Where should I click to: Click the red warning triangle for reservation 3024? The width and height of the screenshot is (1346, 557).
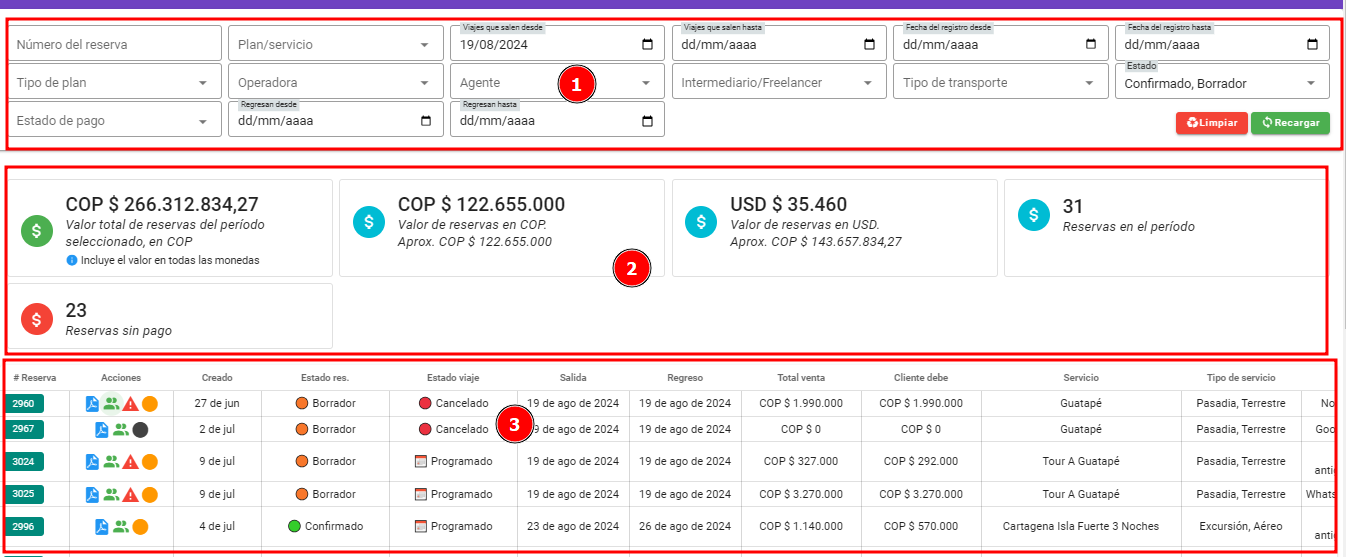click(x=130, y=462)
